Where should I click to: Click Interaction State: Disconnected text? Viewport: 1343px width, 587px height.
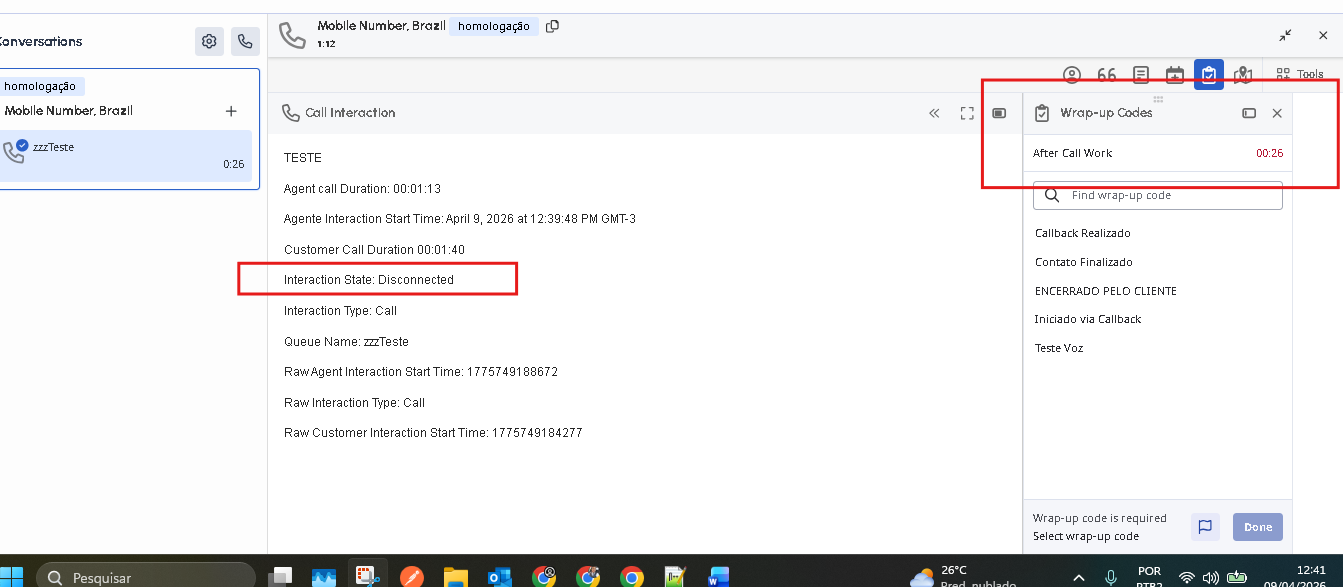pos(369,280)
